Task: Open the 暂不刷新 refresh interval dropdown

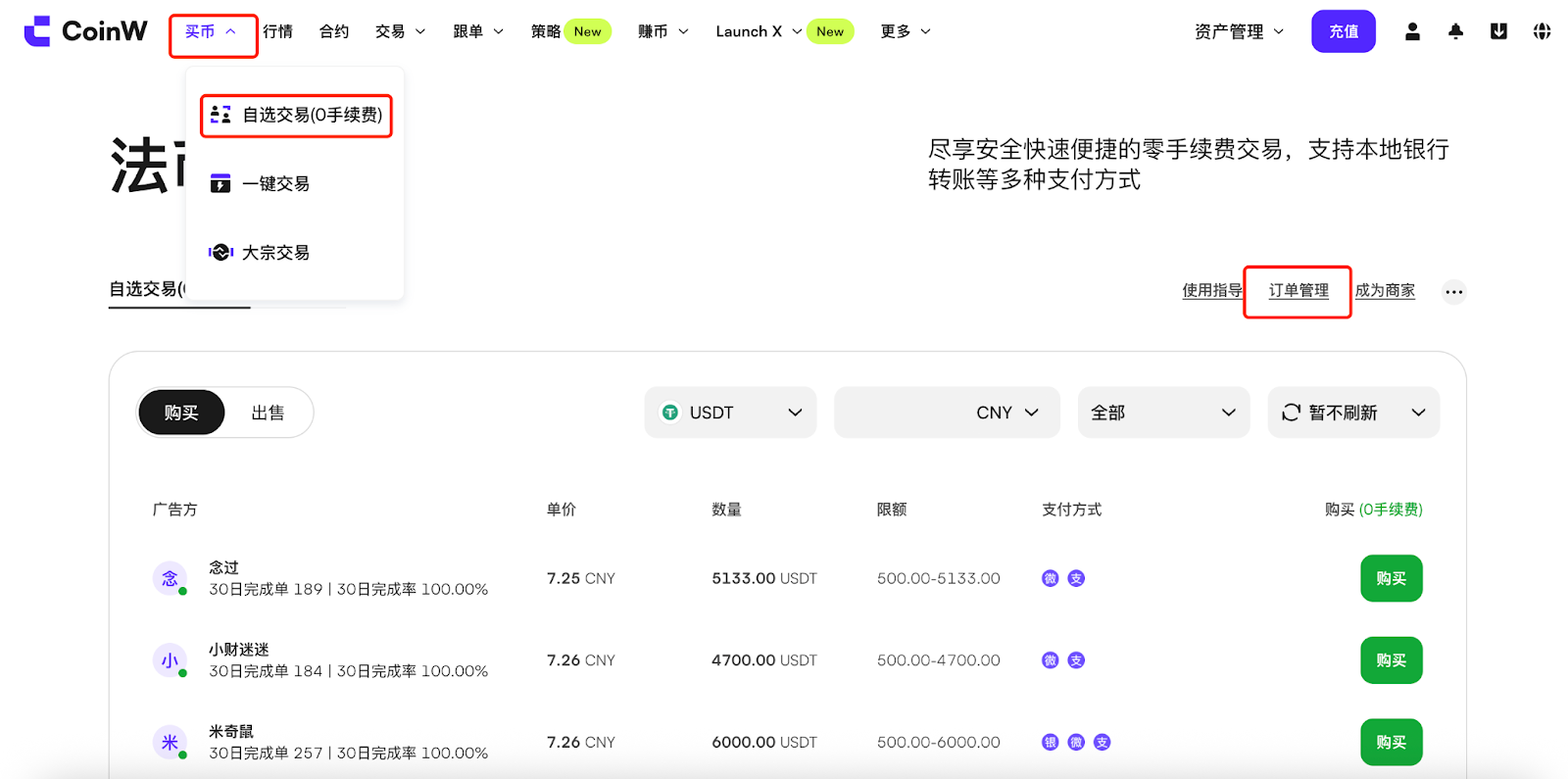Action: coord(1353,413)
